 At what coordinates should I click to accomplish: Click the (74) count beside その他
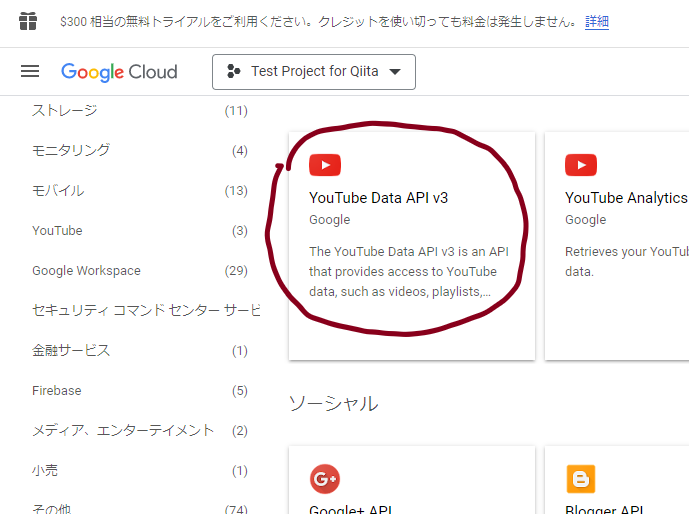coord(236,509)
